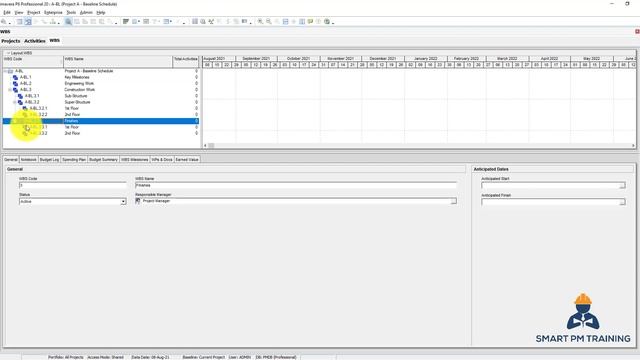Open the Help menu
The image size is (640, 360).
click(x=101, y=13)
